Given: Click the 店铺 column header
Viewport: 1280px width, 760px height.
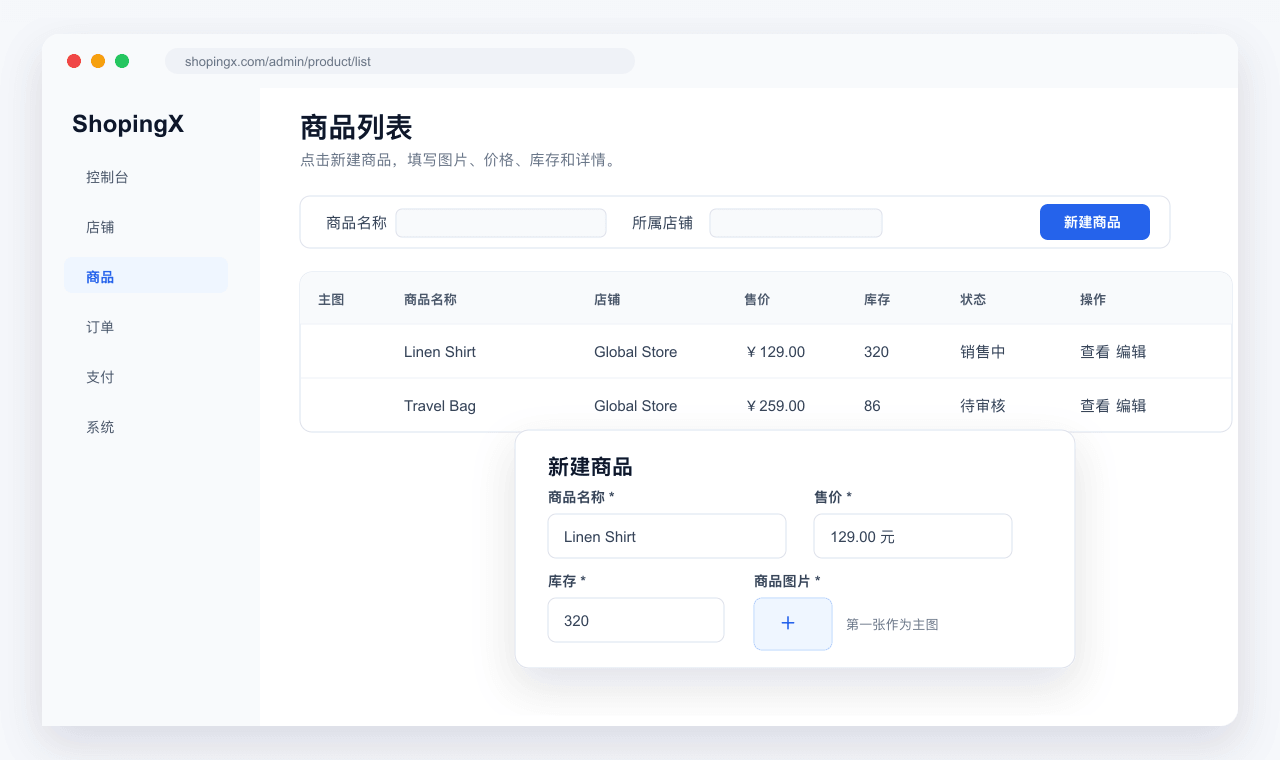Looking at the screenshot, I should tap(607, 299).
